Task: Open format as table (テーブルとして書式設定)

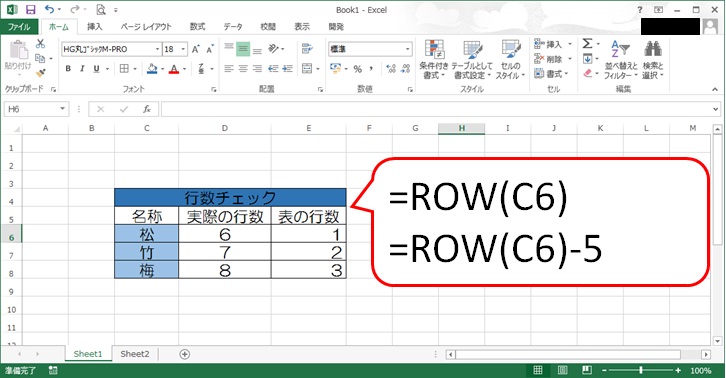Action: tap(472, 59)
